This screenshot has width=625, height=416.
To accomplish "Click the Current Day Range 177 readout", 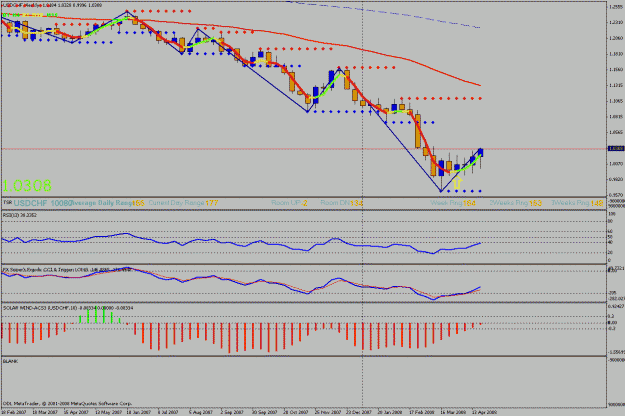I will click(x=183, y=203).
